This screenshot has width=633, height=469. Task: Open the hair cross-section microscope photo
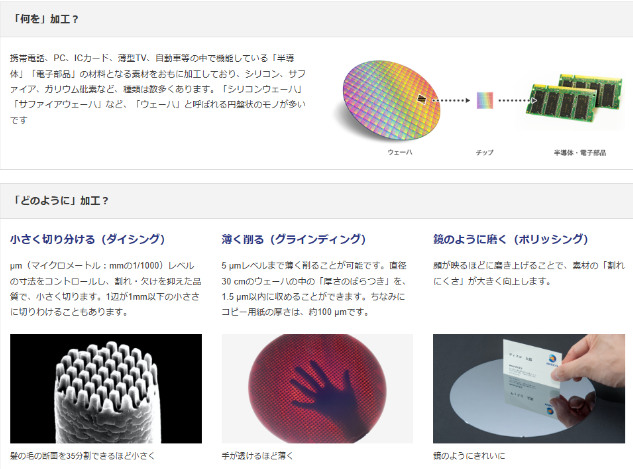(x=106, y=388)
